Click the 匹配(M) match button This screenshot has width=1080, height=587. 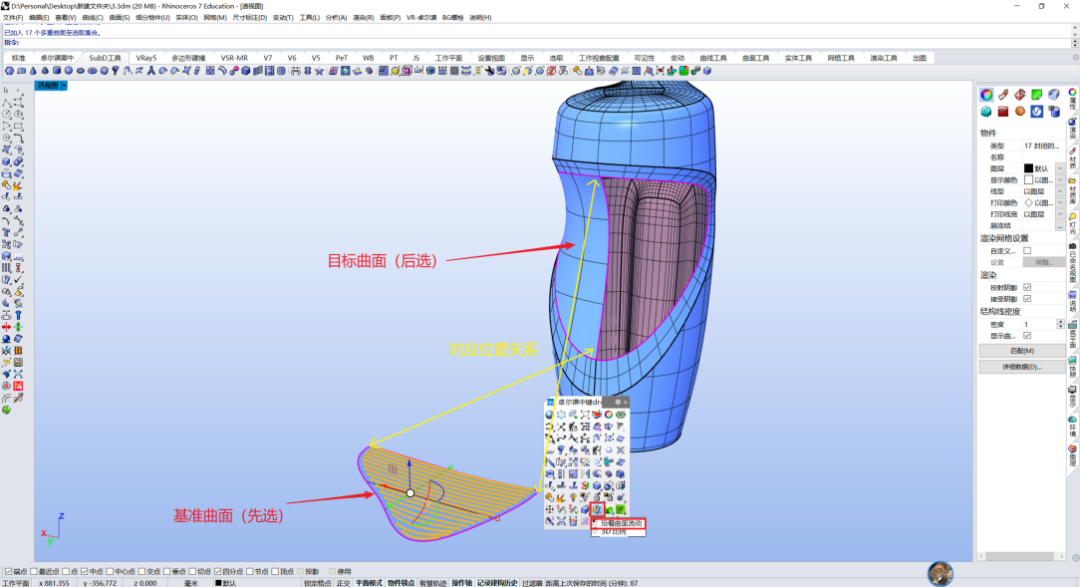tap(1021, 351)
